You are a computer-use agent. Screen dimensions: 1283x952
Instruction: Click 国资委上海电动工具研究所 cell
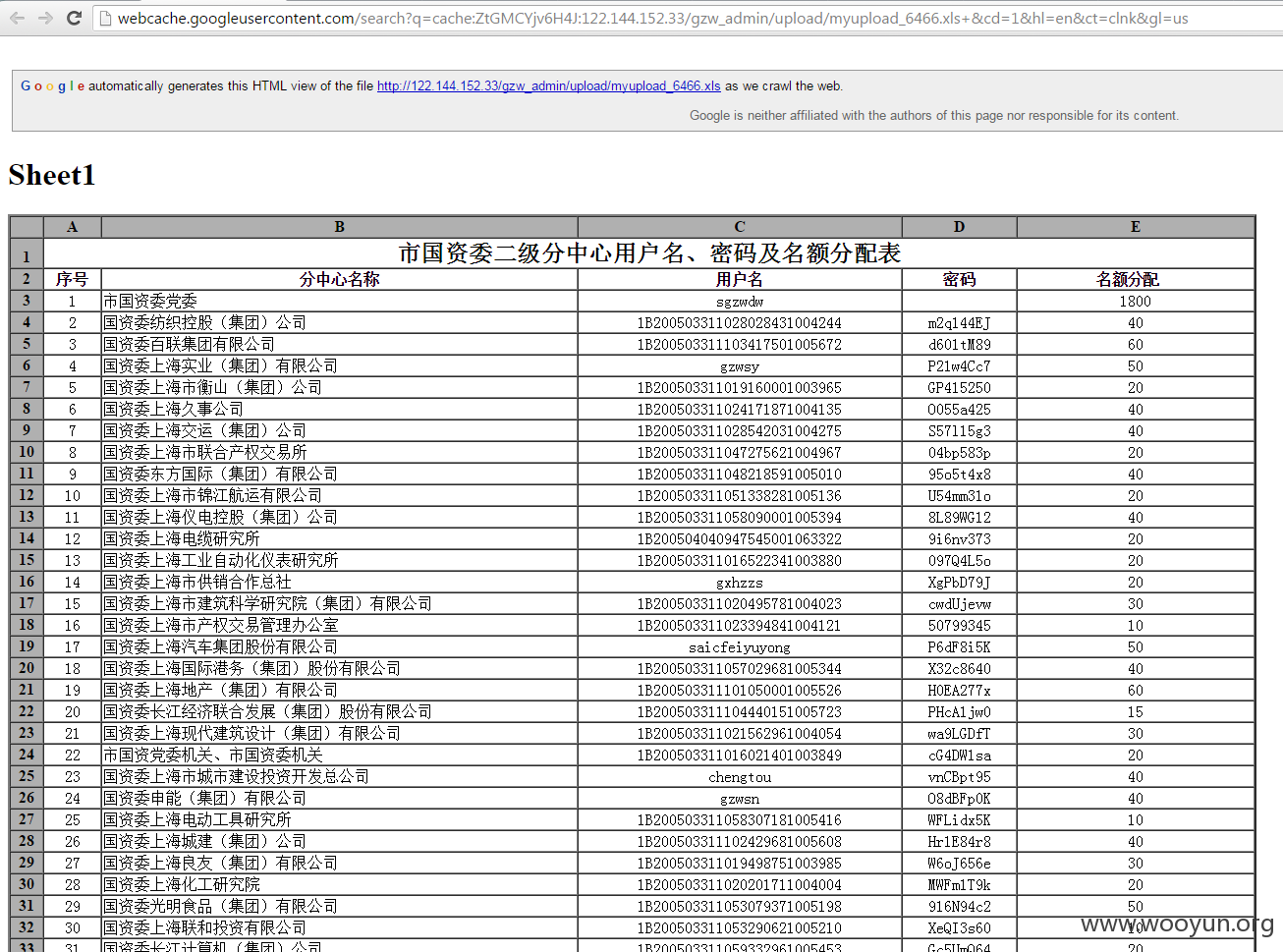(x=339, y=819)
